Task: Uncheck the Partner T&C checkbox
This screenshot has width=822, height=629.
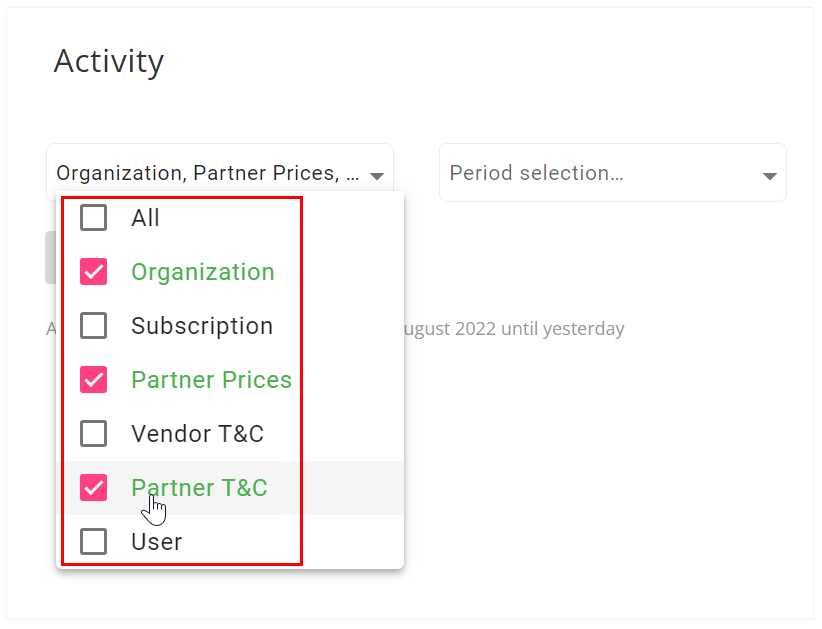Action: click(x=93, y=487)
